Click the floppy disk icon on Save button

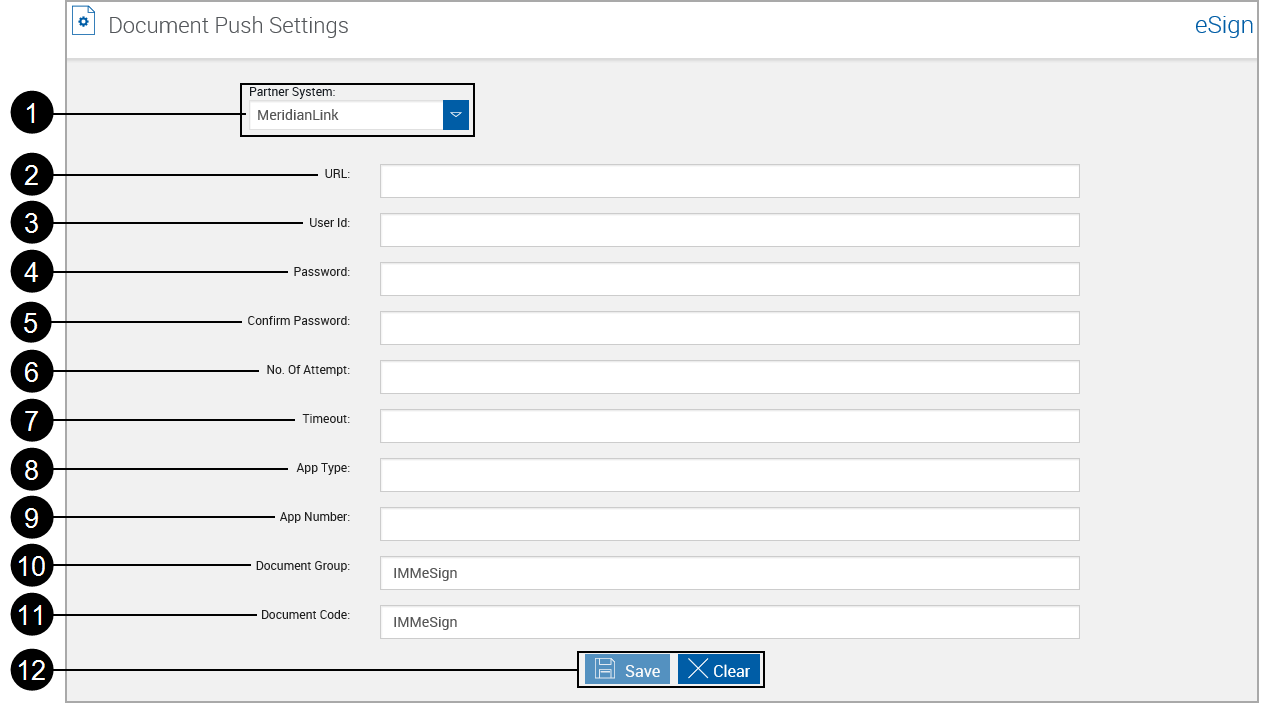click(607, 669)
